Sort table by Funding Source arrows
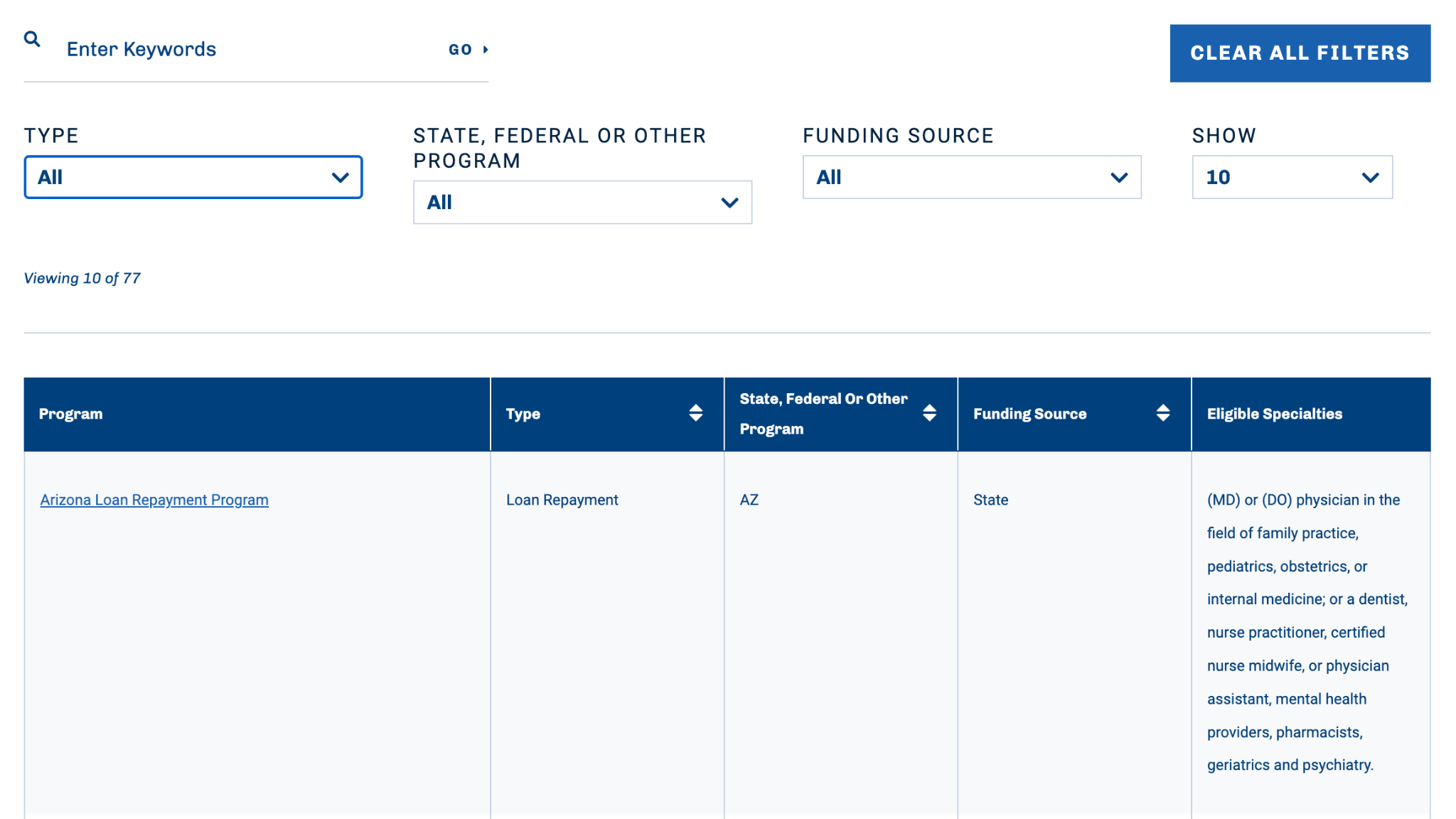The width and height of the screenshot is (1456, 819). coord(1162,413)
